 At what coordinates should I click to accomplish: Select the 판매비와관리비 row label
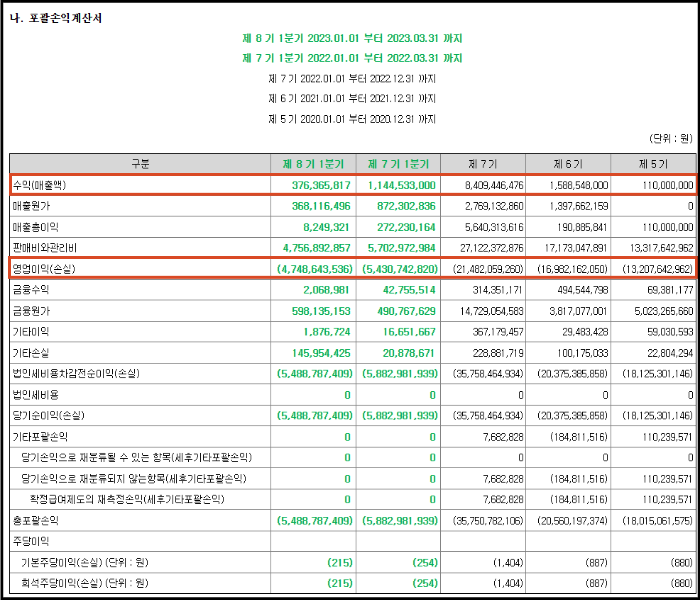pyautogui.click(x=45, y=248)
